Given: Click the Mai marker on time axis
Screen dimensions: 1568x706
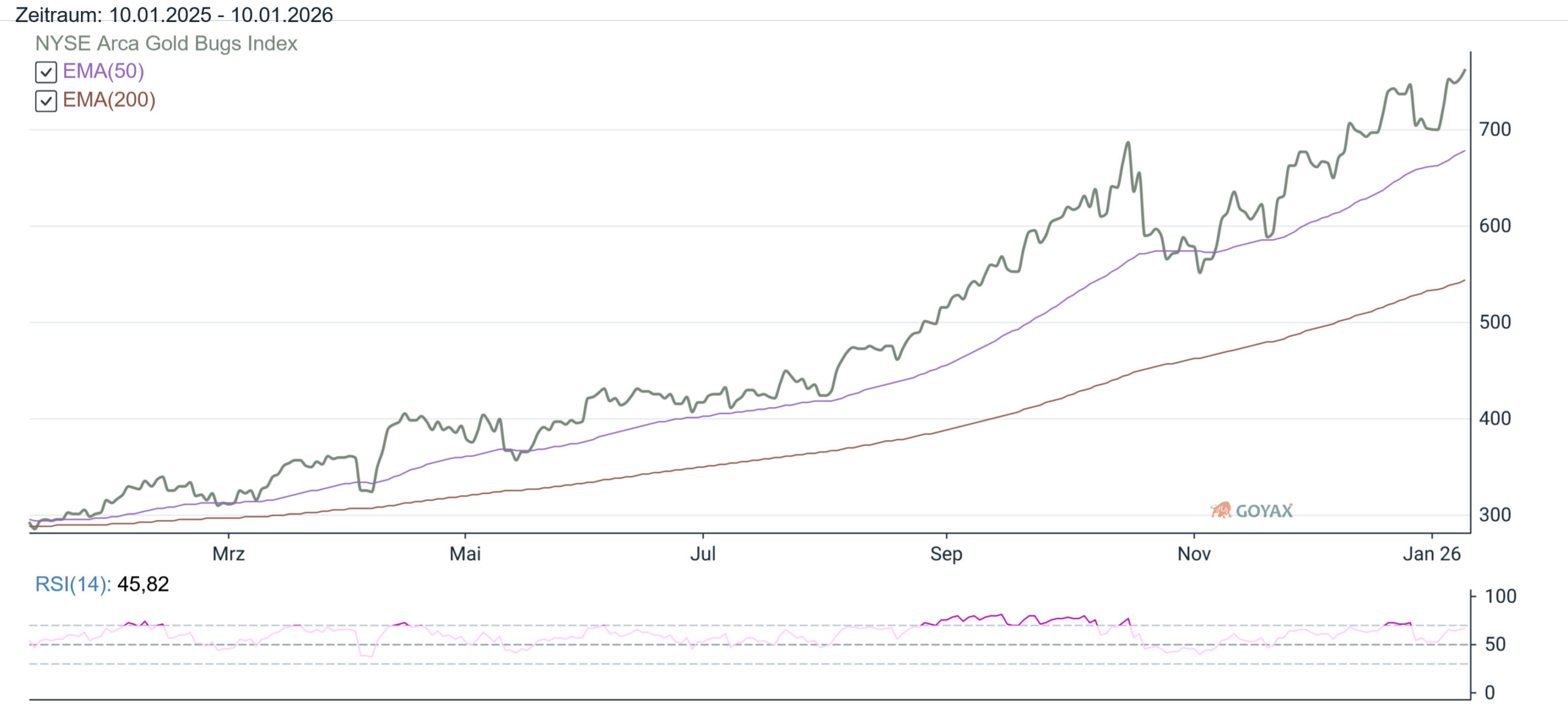Looking at the screenshot, I should click(x=465, y=554).
